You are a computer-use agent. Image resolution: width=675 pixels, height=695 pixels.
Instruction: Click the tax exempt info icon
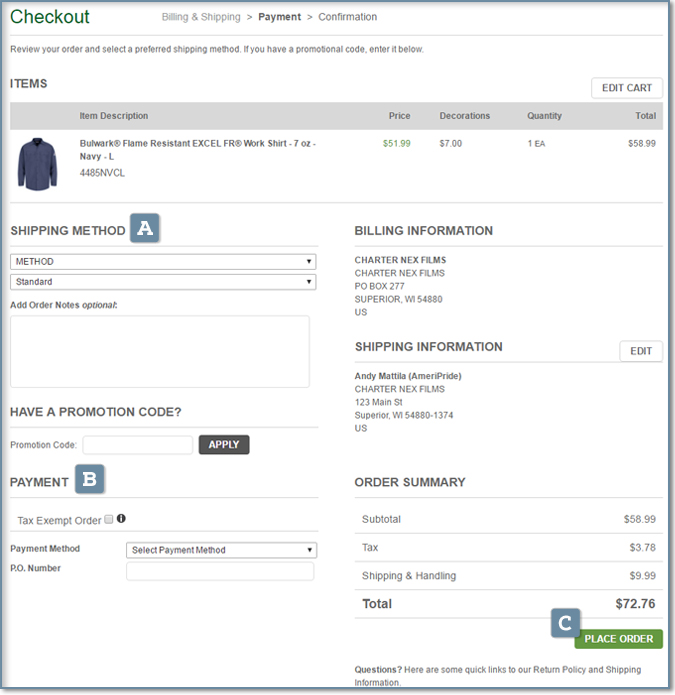tap(121, 519)
